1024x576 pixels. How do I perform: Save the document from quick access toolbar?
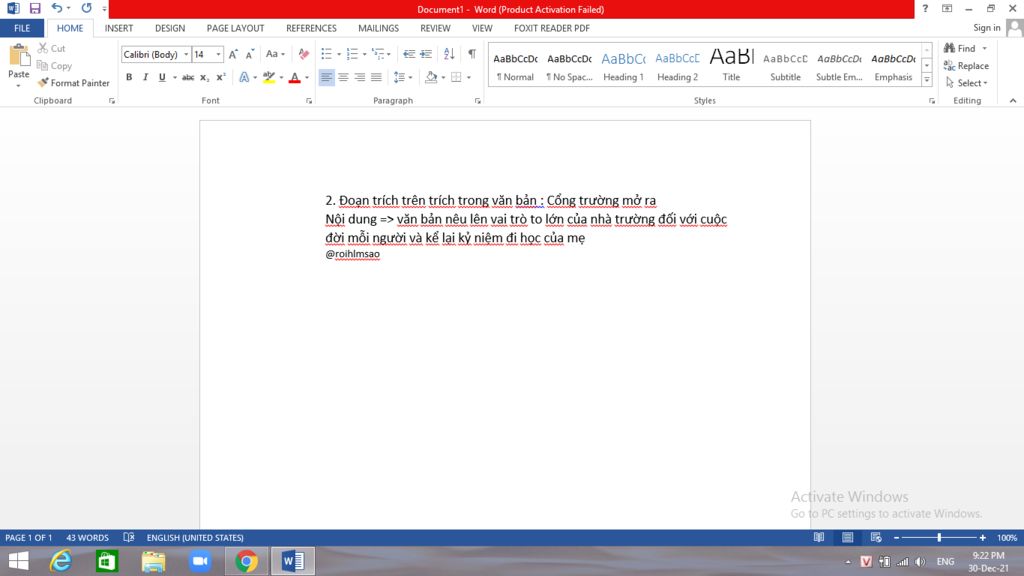[35, 8]
